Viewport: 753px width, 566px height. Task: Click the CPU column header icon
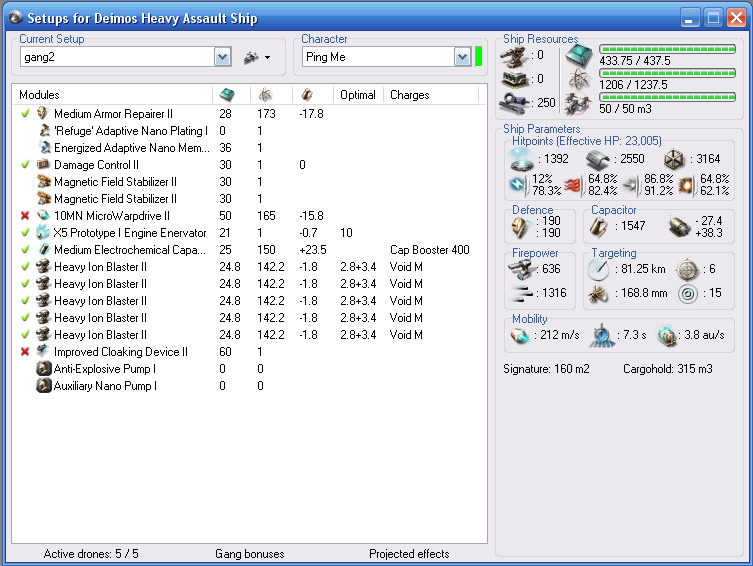tap(227, 95)
